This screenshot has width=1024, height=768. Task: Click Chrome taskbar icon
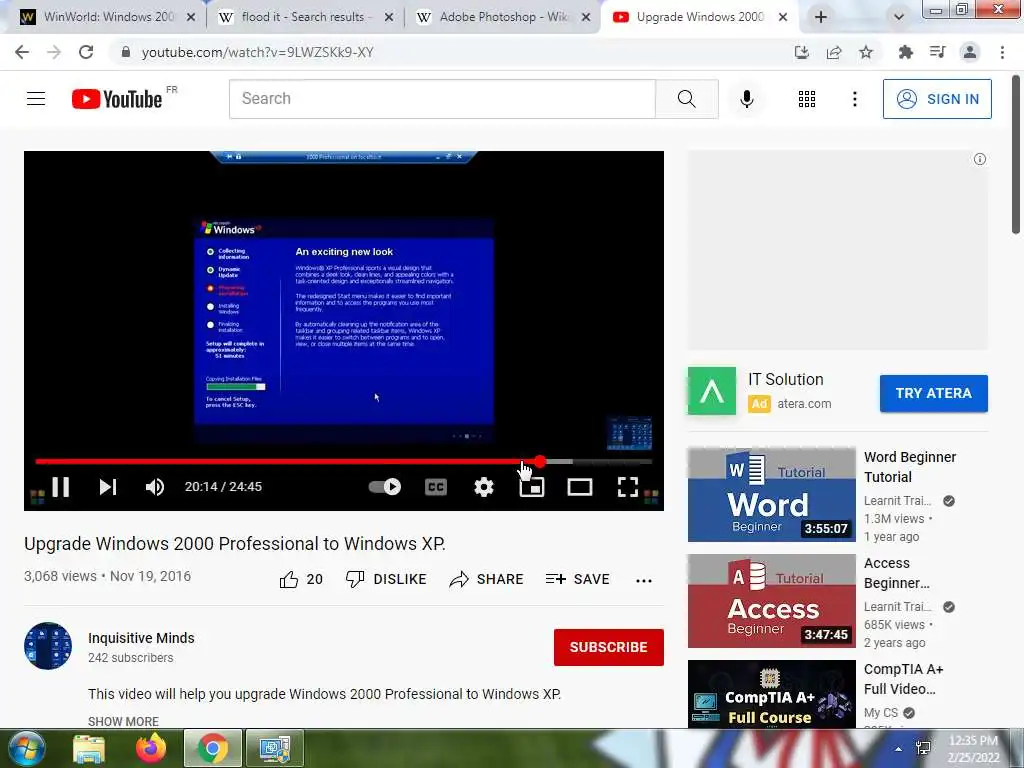213,748
